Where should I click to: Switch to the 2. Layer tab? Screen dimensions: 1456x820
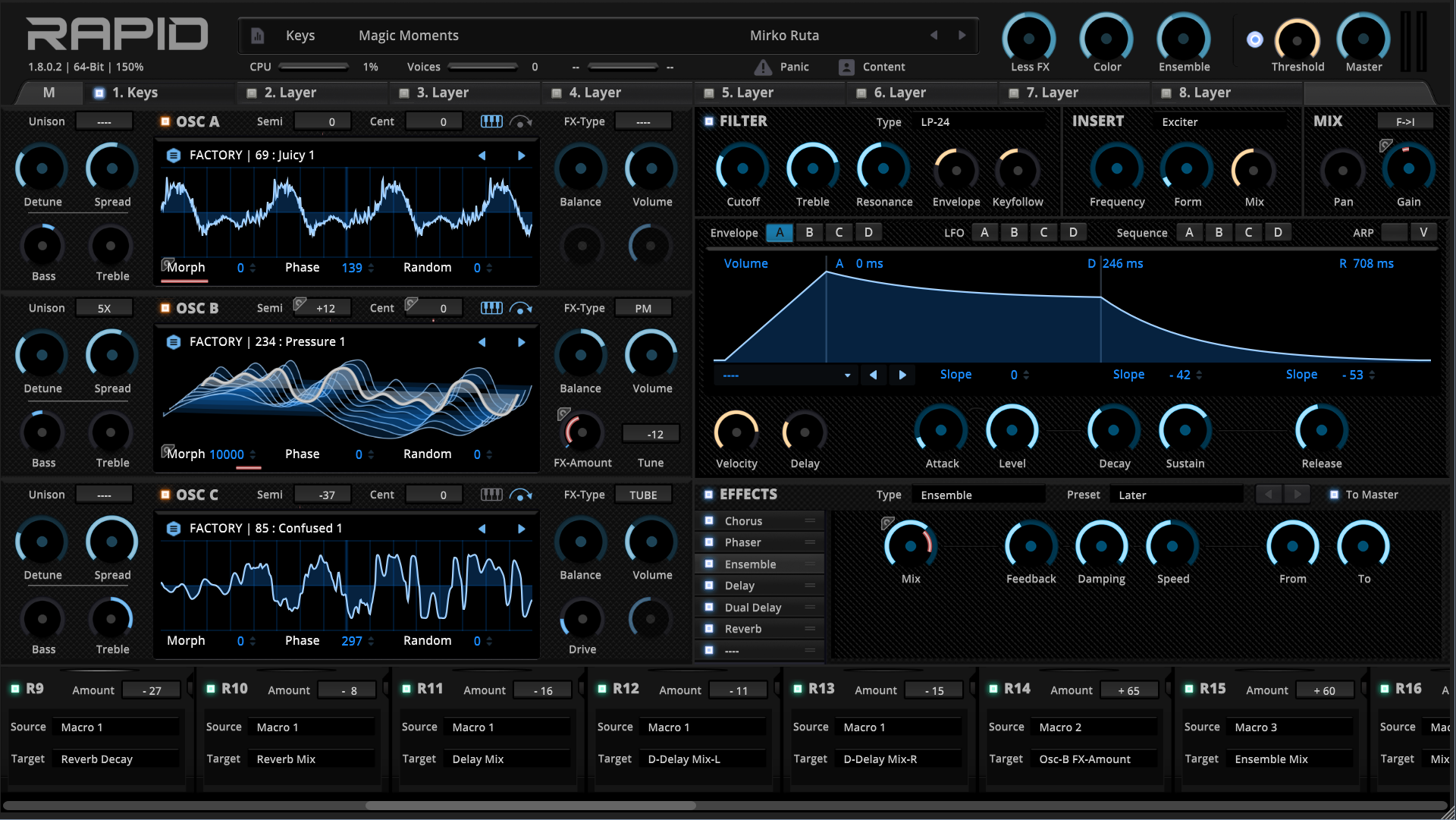[x=312, y=93]
